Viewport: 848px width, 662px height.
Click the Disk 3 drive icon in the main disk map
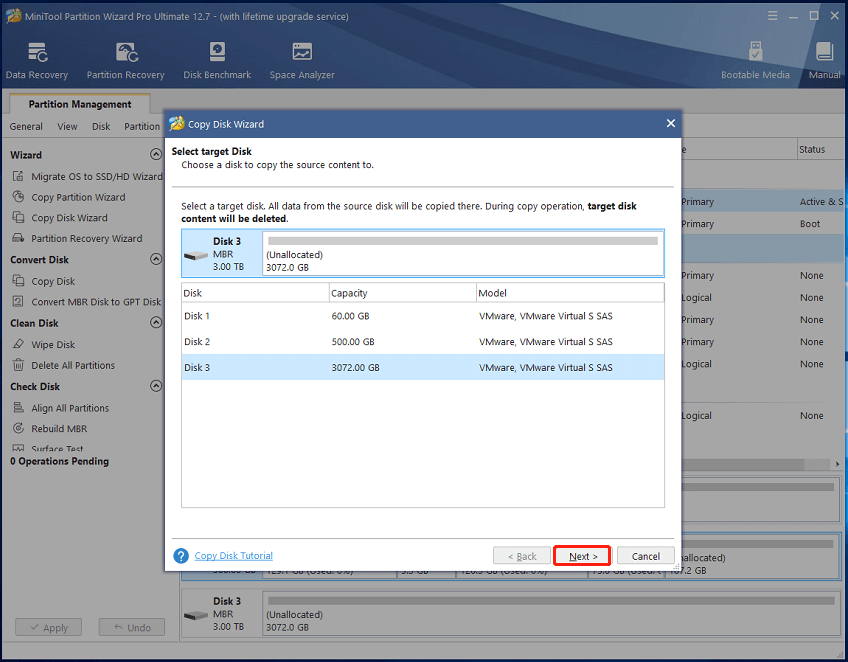pos(196,615)
